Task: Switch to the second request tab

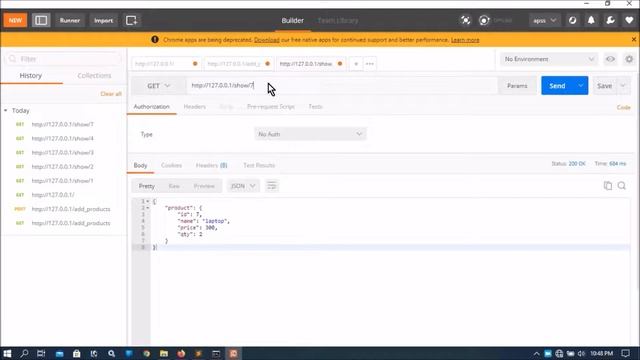Action: [238, 64]
